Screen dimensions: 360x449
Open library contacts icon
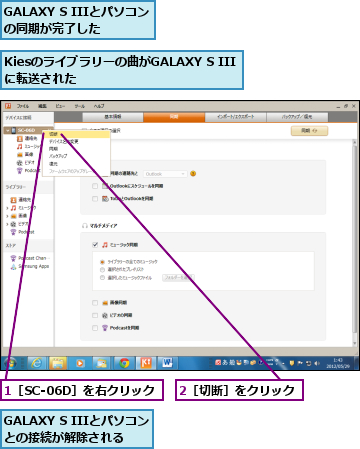(x=13, y=200)
